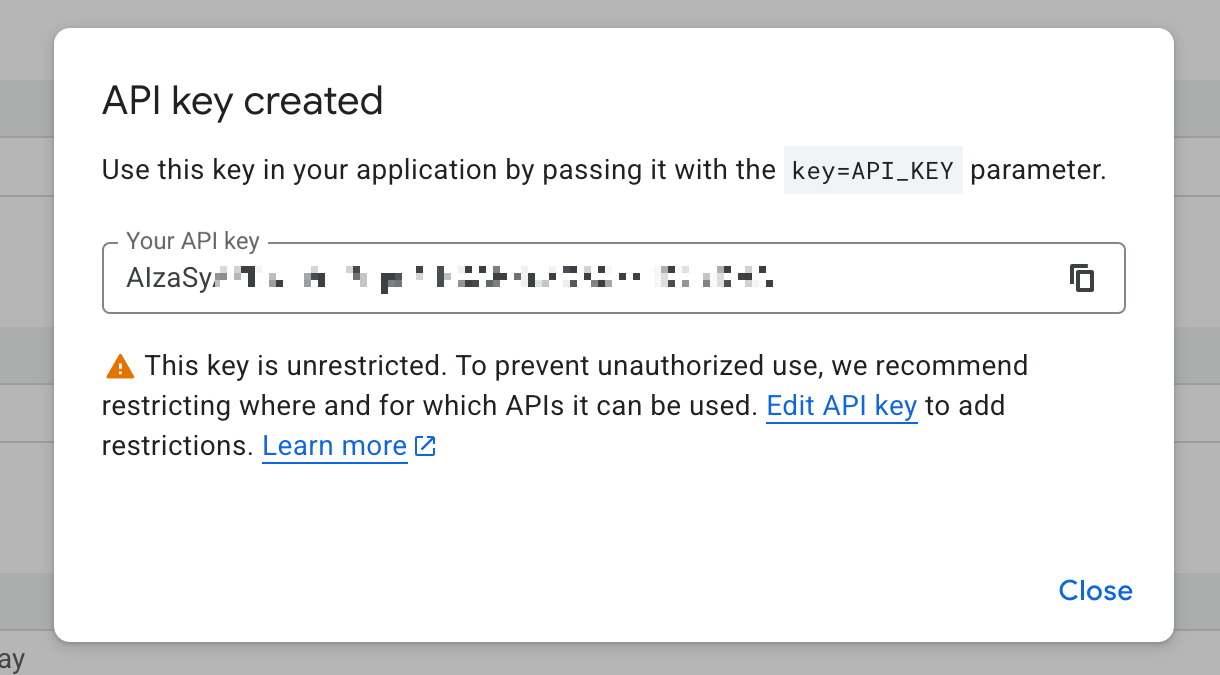
Task: Click the 'Your API key' field label
Action: point(192,241)
